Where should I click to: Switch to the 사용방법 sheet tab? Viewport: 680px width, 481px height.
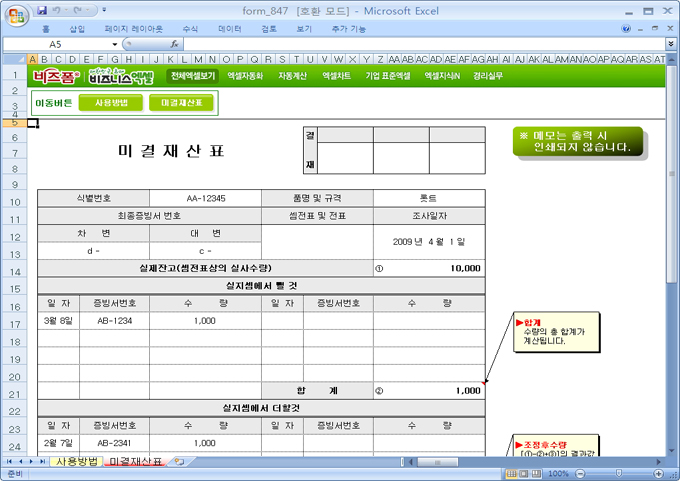click(78, 462)
